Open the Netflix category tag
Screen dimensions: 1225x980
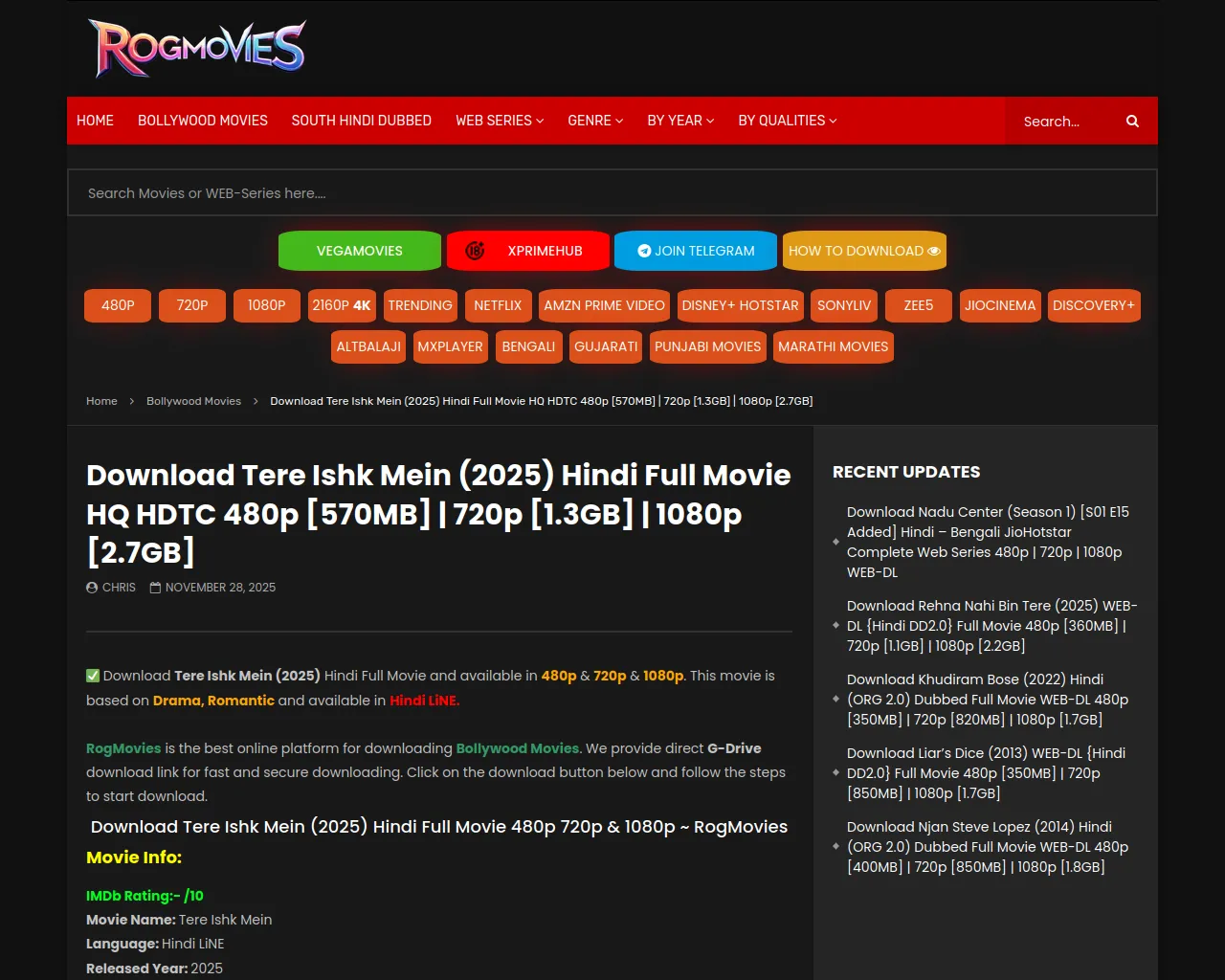[x=498, y=305]
